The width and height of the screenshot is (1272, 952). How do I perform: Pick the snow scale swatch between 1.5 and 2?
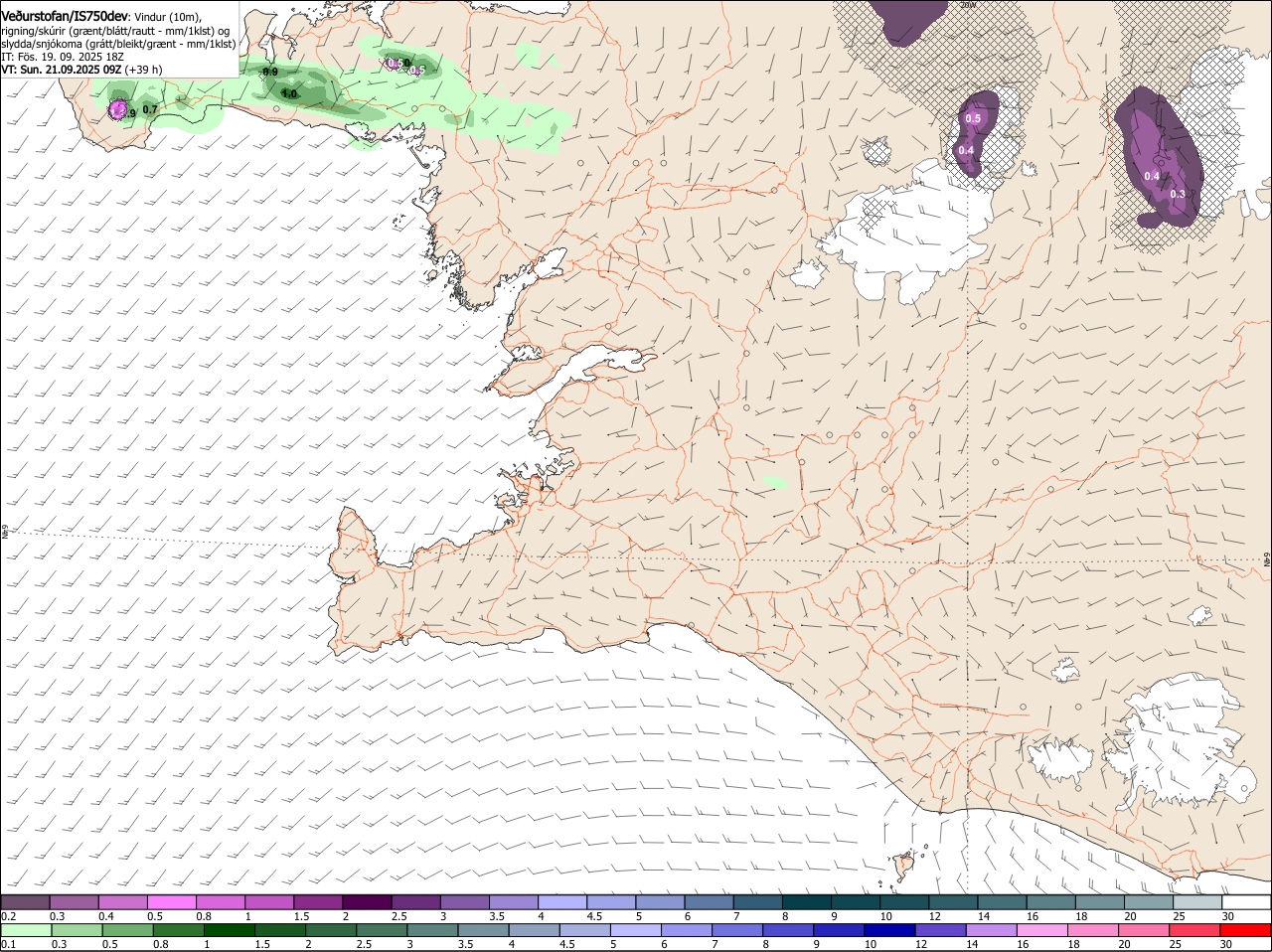coord(318,902)
